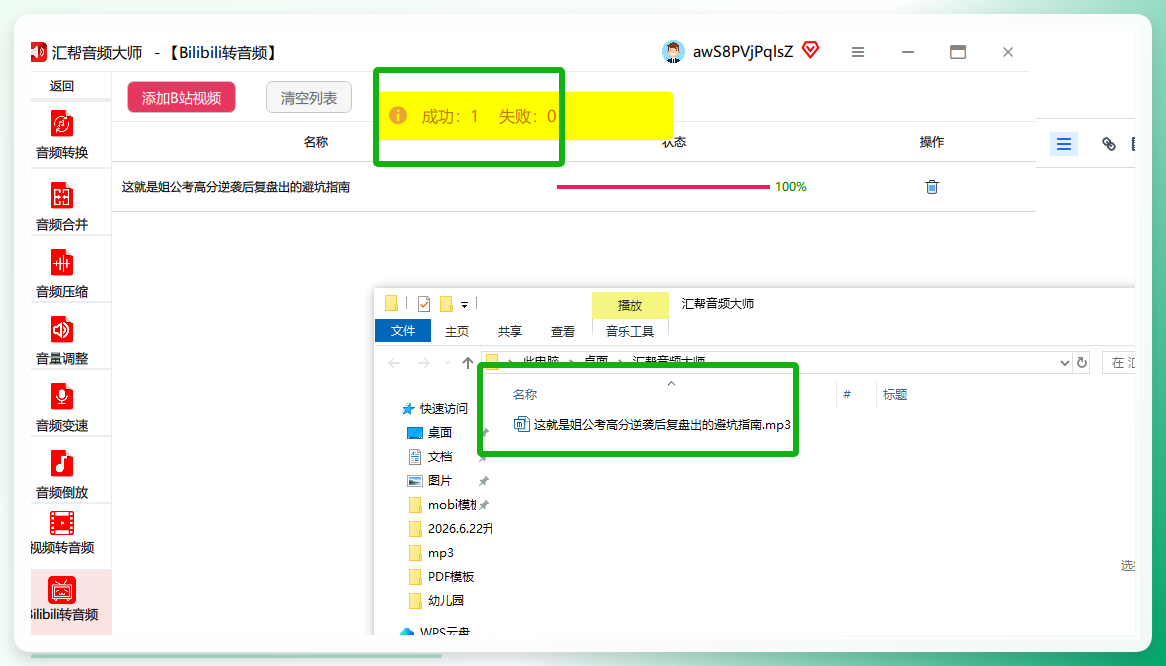Select 快速访问 in navigation pane

coord(435,409)
